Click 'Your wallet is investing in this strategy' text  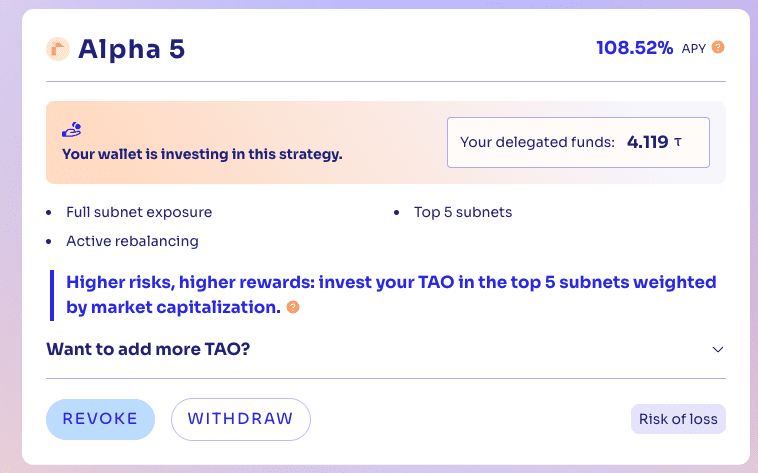tap(202, 154)
